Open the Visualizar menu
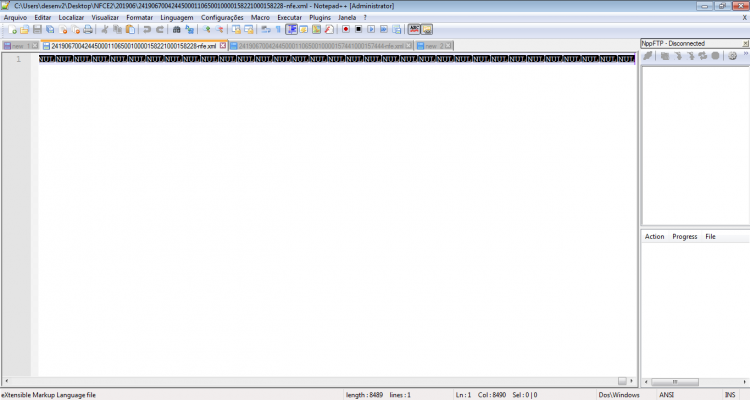 [x=105, y=17]
